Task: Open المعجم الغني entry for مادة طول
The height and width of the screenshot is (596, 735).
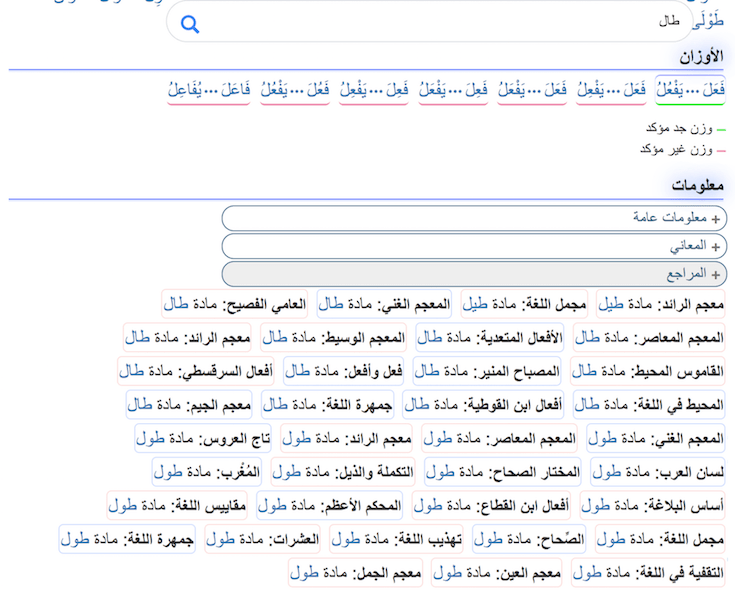Action: tap(656, 438)
